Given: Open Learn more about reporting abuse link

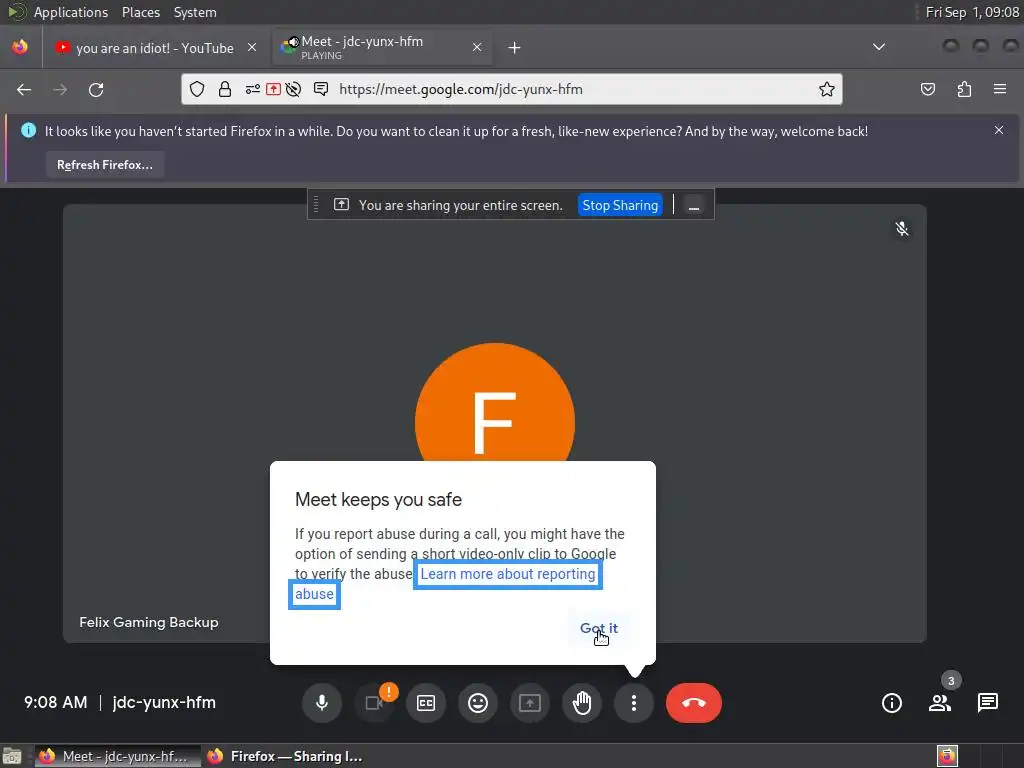Looking at the screenshot, I should 507,574.
